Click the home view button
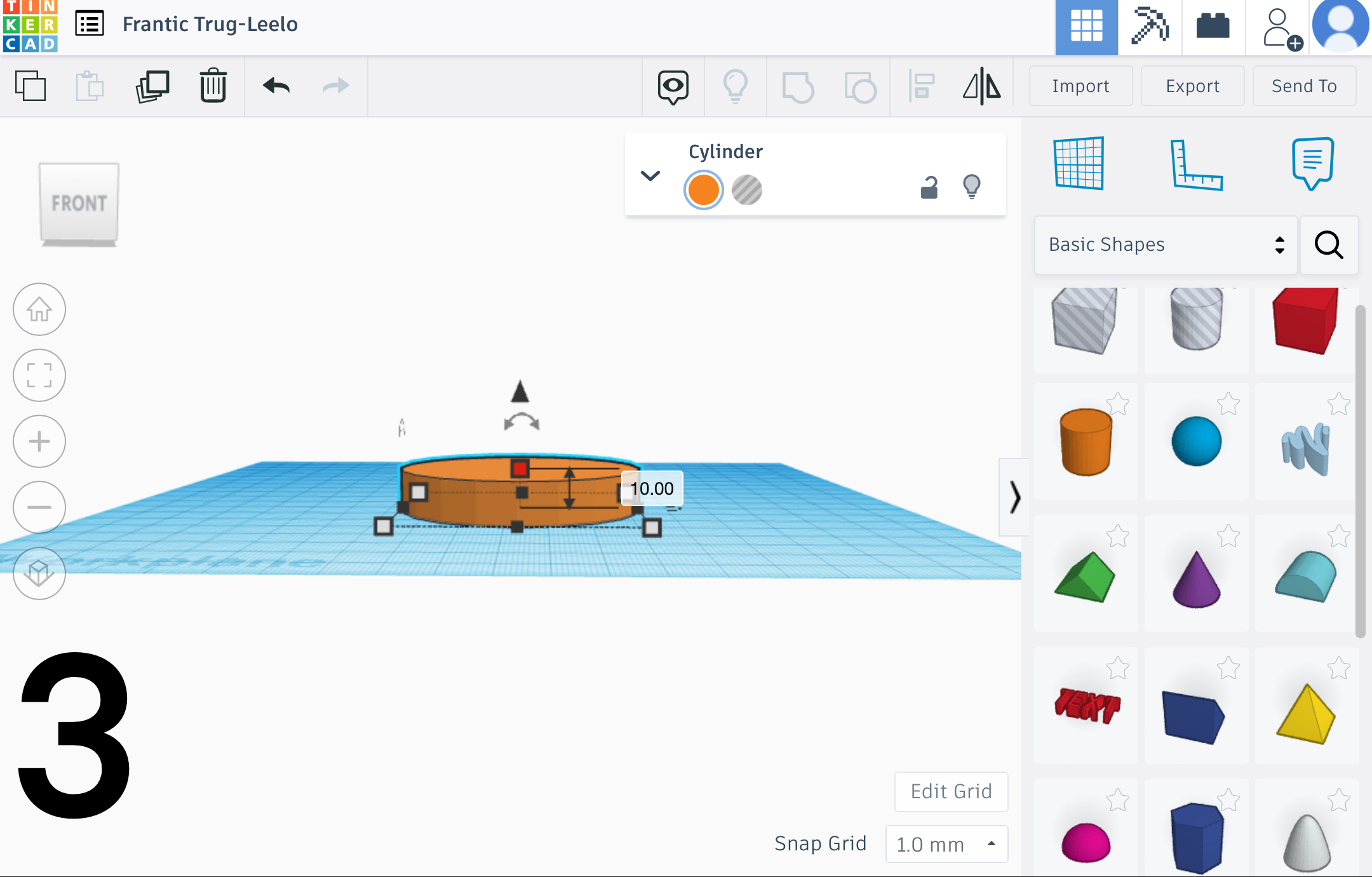 (39, 309)
